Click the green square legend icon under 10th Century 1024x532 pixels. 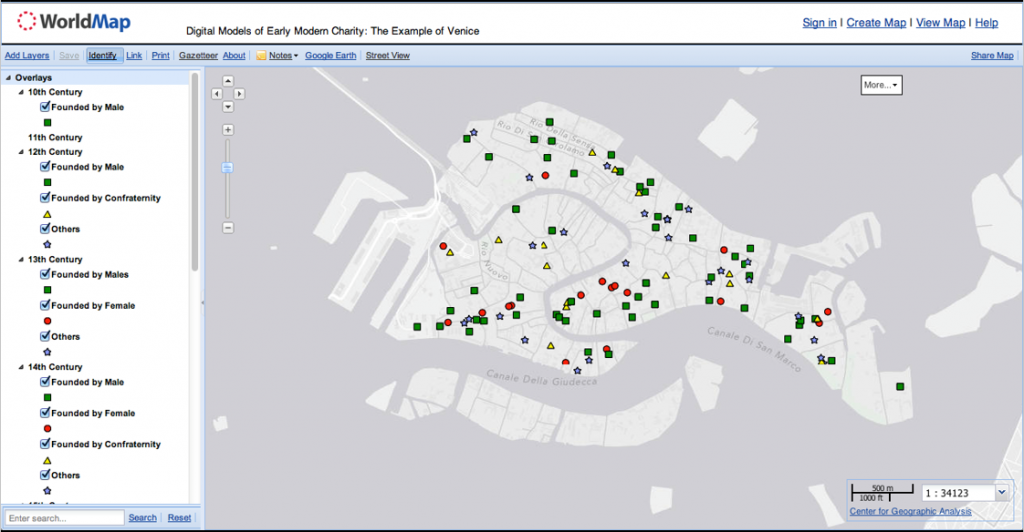pyautogui.click(x=47, y=122)
